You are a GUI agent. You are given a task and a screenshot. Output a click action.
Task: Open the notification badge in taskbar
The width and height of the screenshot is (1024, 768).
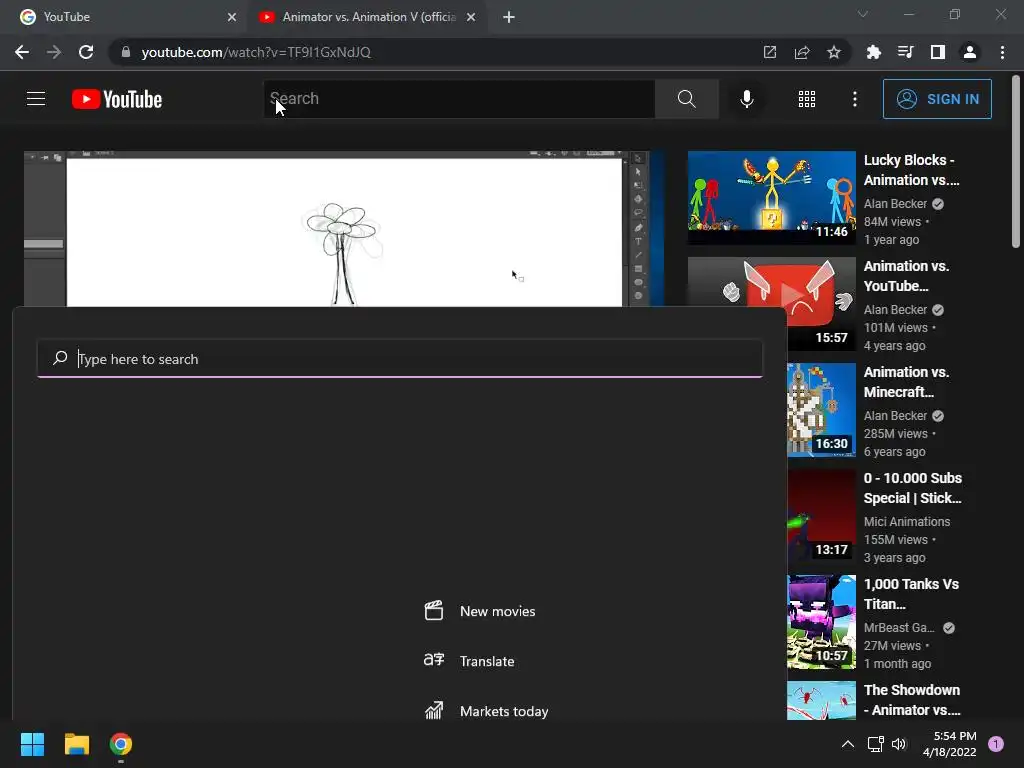click(995, 744)
